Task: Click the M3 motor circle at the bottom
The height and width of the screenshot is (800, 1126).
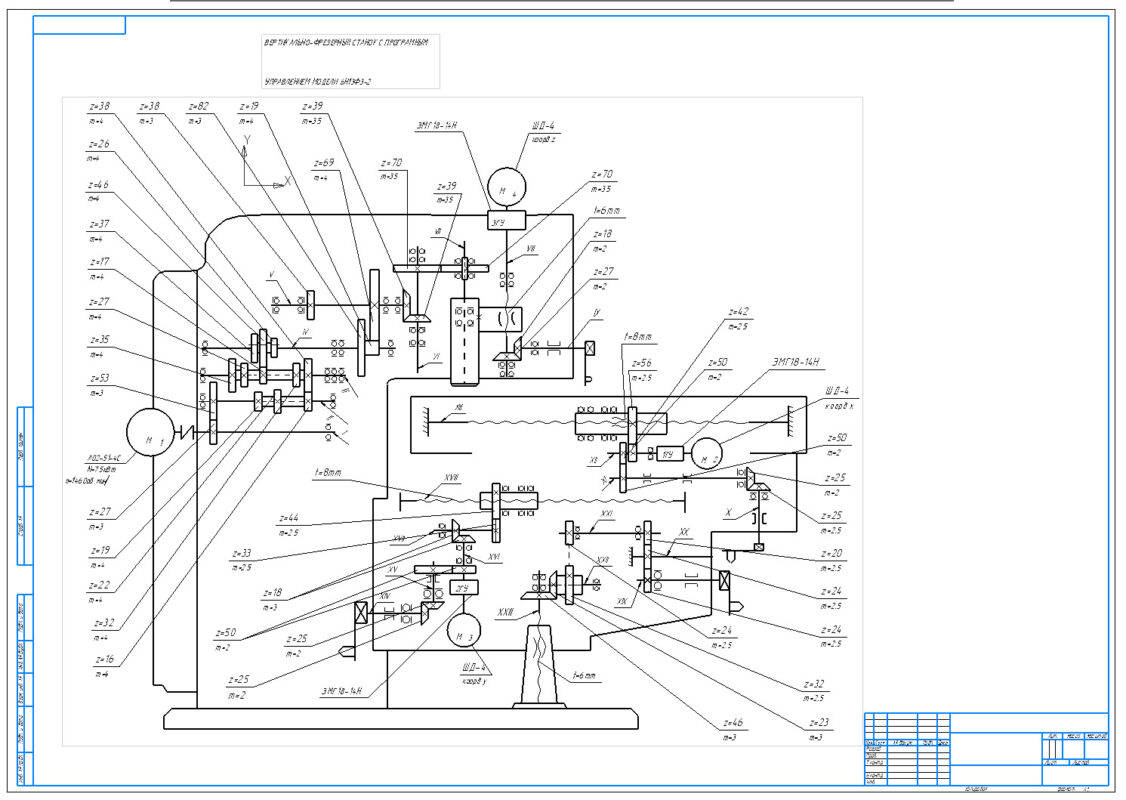Action: click(x=464, y=632)
